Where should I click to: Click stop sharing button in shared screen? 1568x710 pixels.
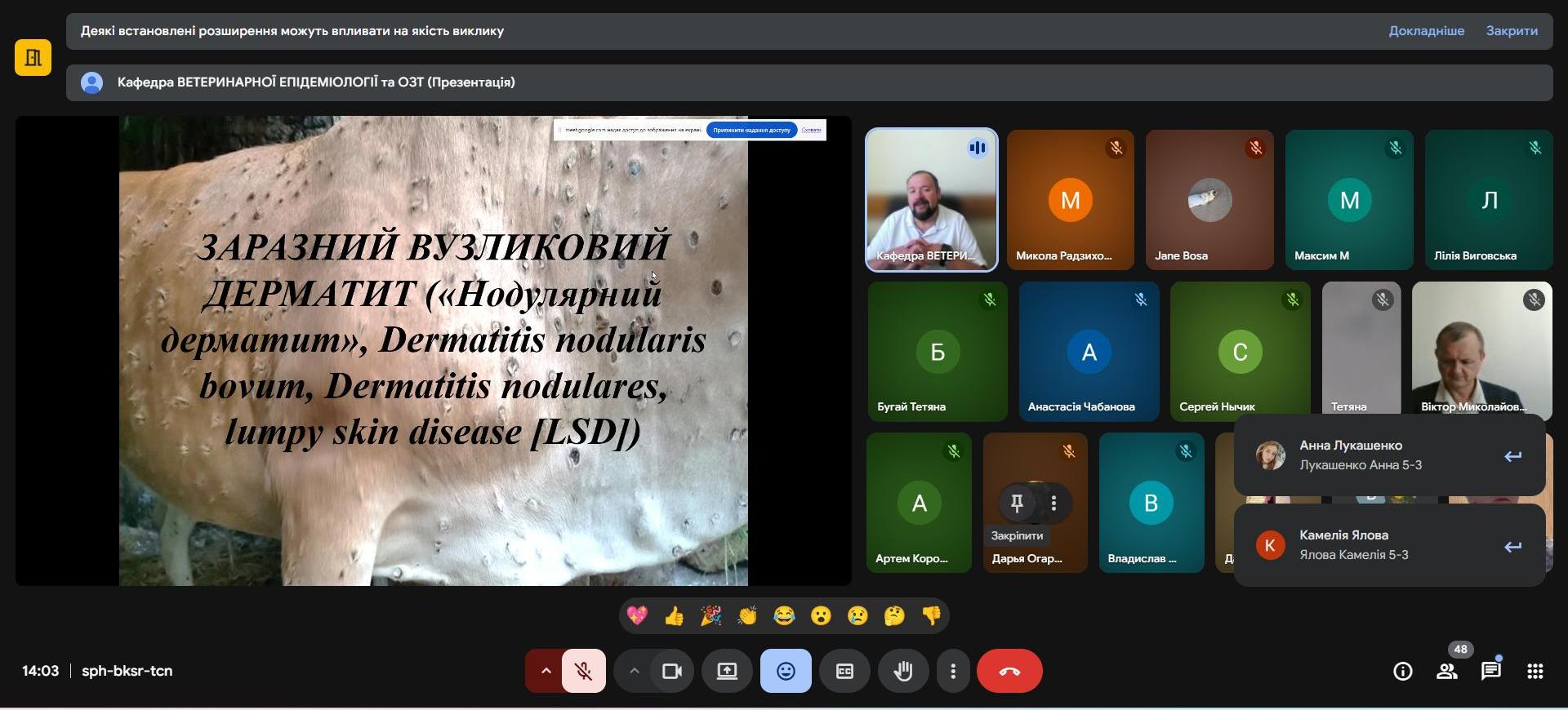751,130
